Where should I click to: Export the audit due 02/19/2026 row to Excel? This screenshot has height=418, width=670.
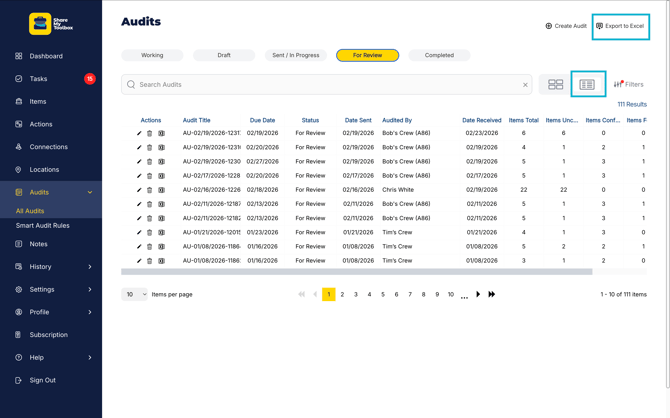pos(161,133)
